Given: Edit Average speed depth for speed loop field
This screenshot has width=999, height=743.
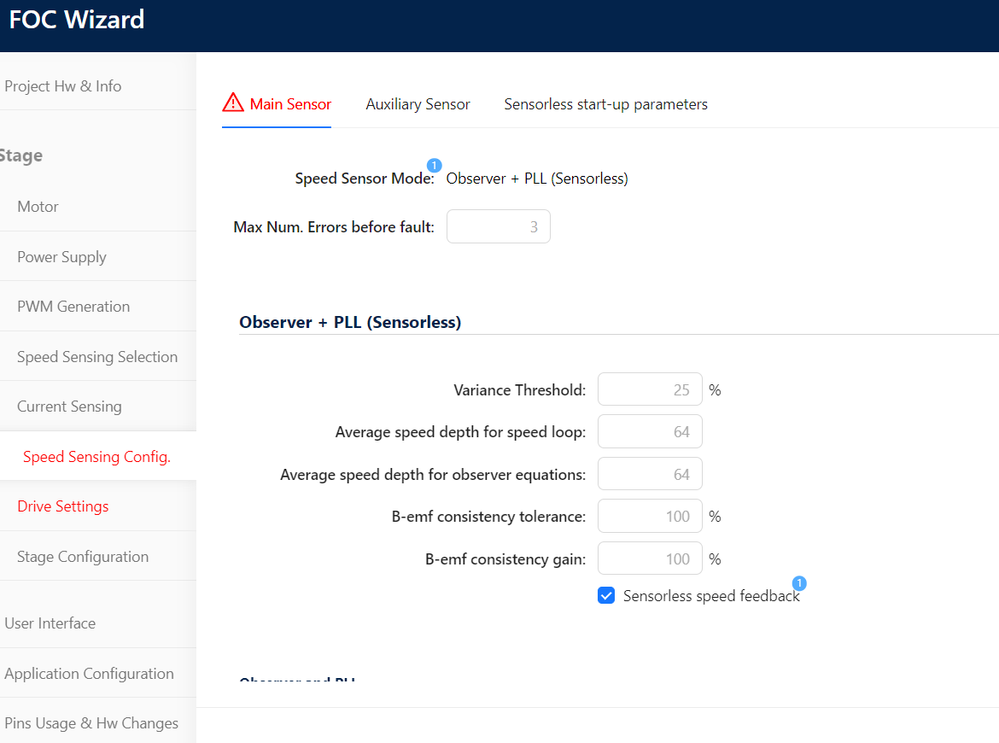Looking at the screenshot, I should click(x=650, y=431).
